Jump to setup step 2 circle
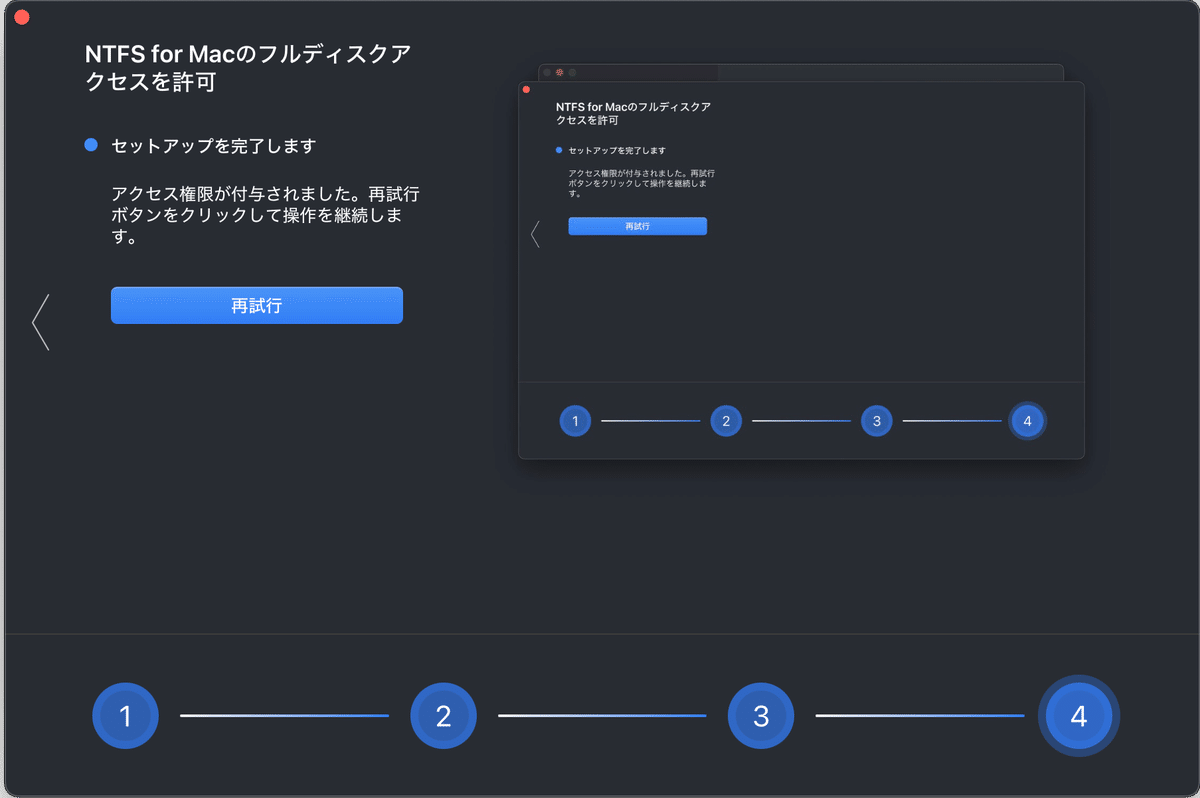 pyautogui.click(x=443, y=716)
